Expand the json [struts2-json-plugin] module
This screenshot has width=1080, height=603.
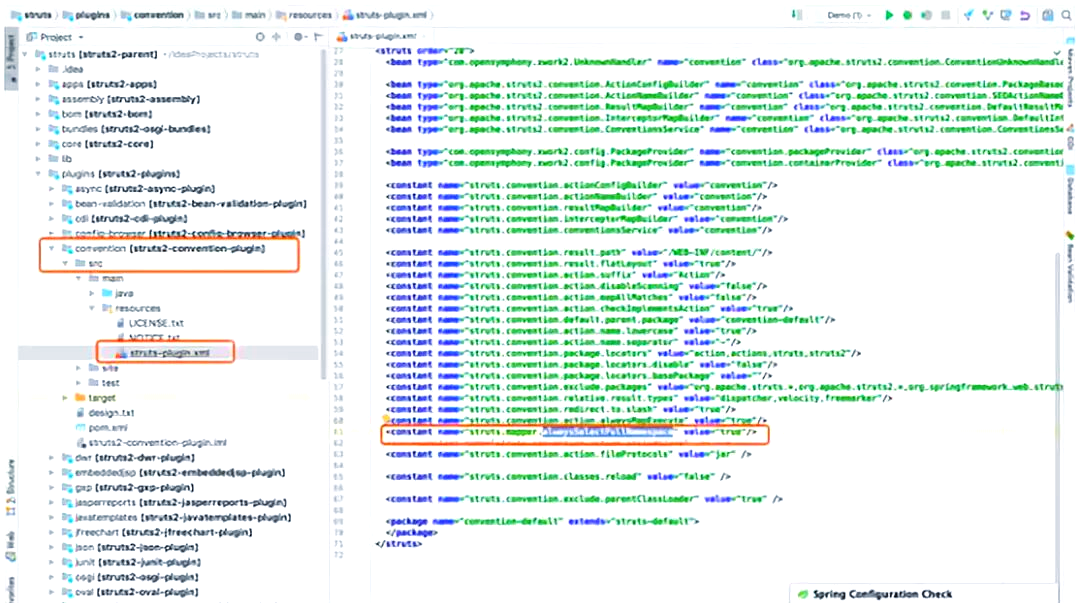point(51,548)
